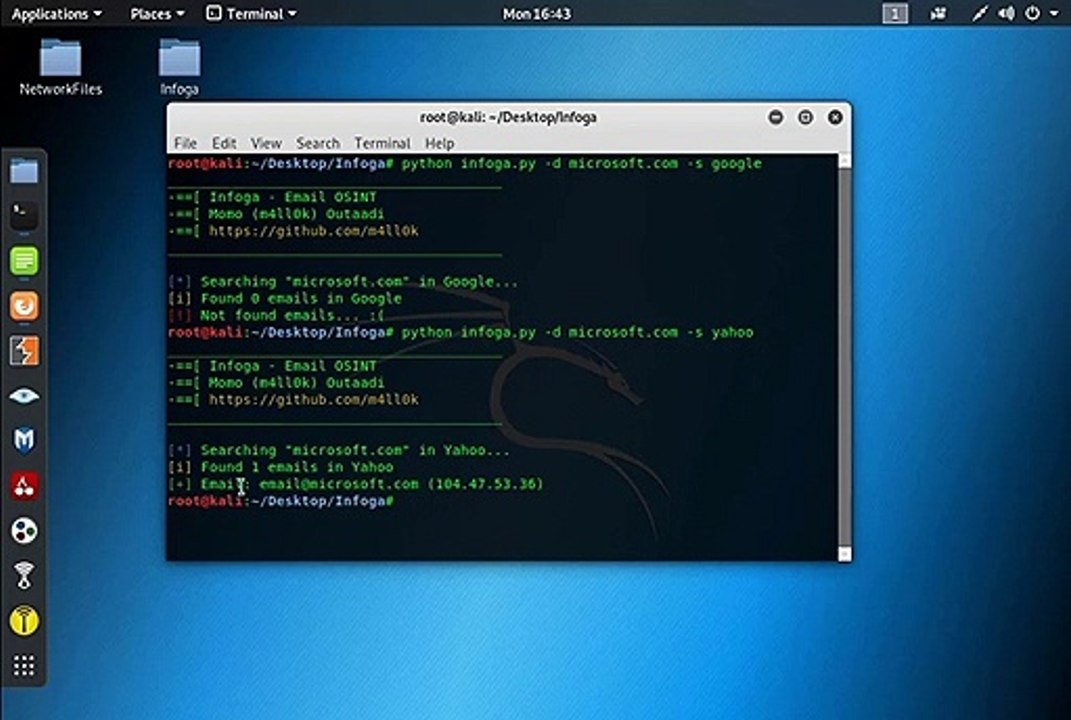Click the IP address '(104.47.53.36)'
The image size is (1071, 720).
click(486, 484)
